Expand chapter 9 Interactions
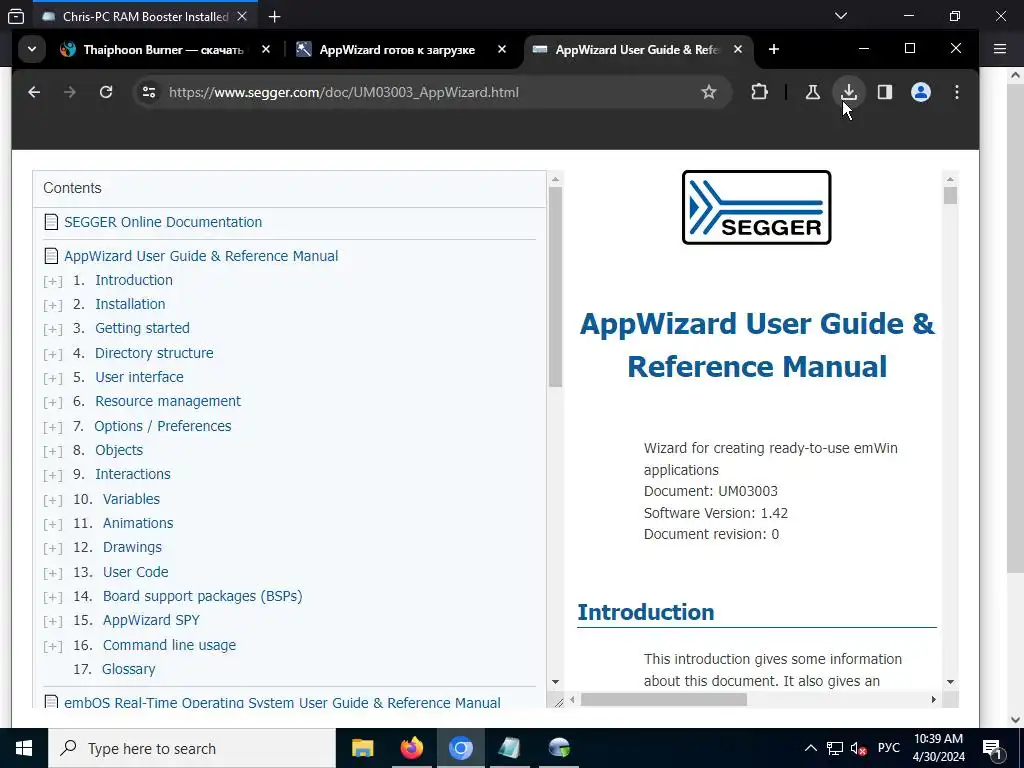Image resolution: width=1024 pixels, height=768 pixels. [x=53, y=476]
